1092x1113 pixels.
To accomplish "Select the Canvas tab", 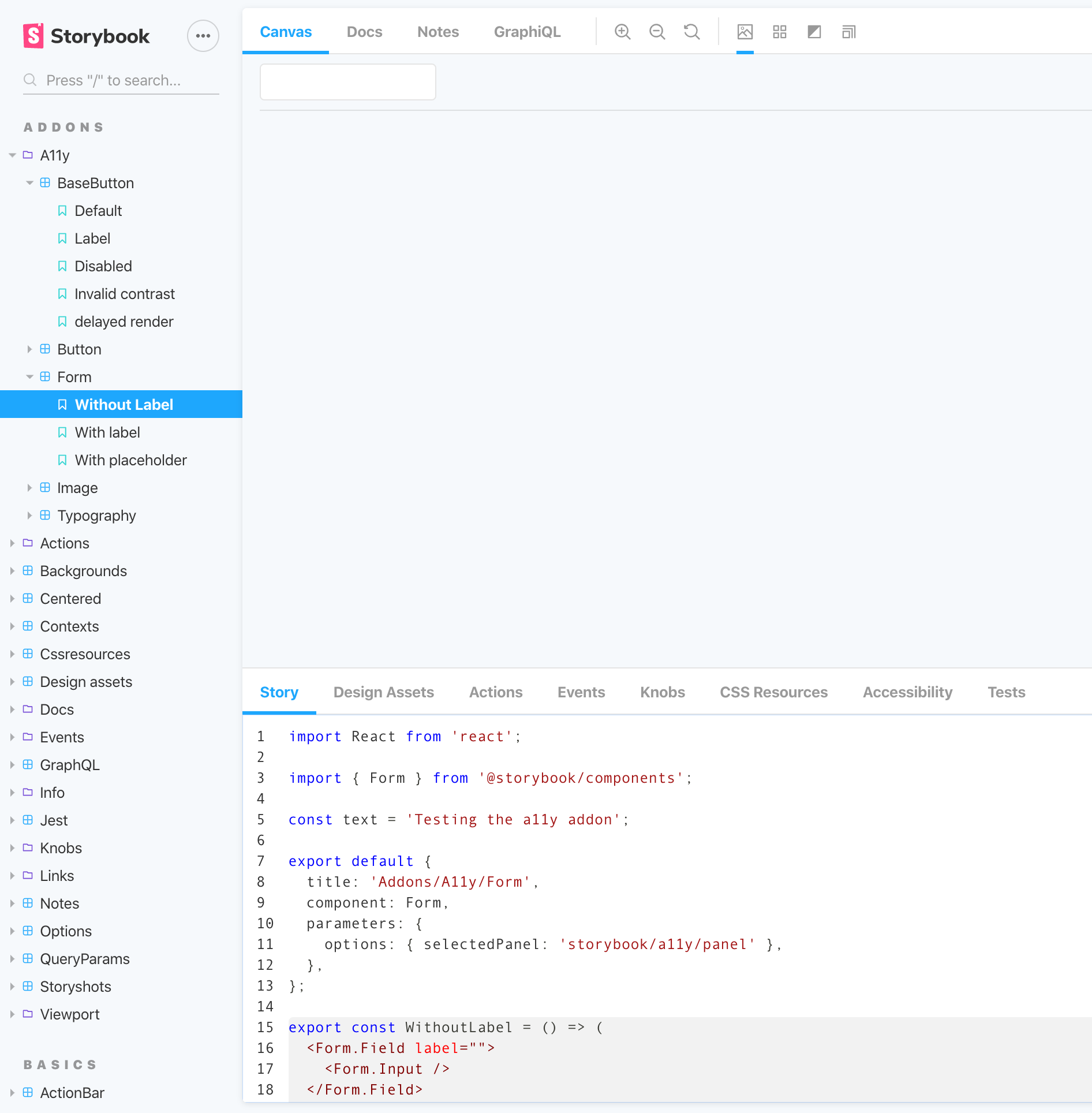I will click(286, 32).
